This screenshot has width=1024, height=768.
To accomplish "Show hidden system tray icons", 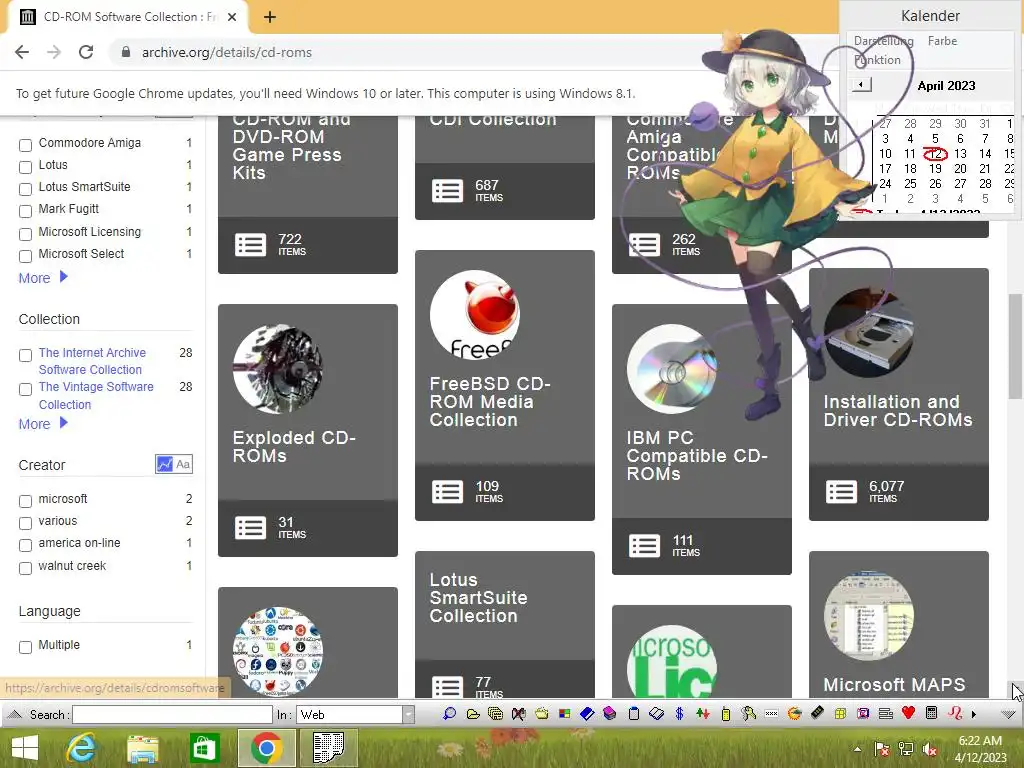I will [857, 750].
